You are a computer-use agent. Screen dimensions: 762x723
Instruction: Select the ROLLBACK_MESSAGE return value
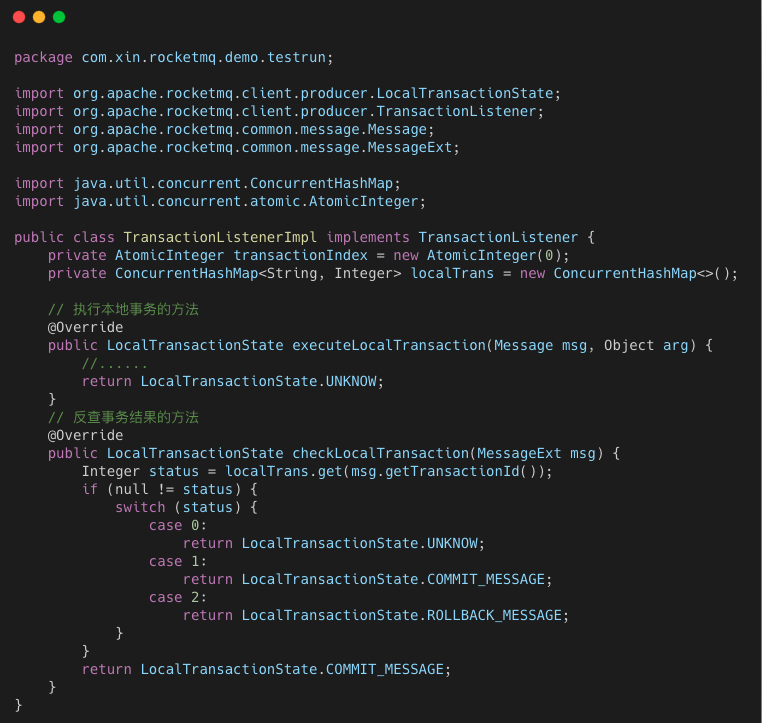click(494, 615)
